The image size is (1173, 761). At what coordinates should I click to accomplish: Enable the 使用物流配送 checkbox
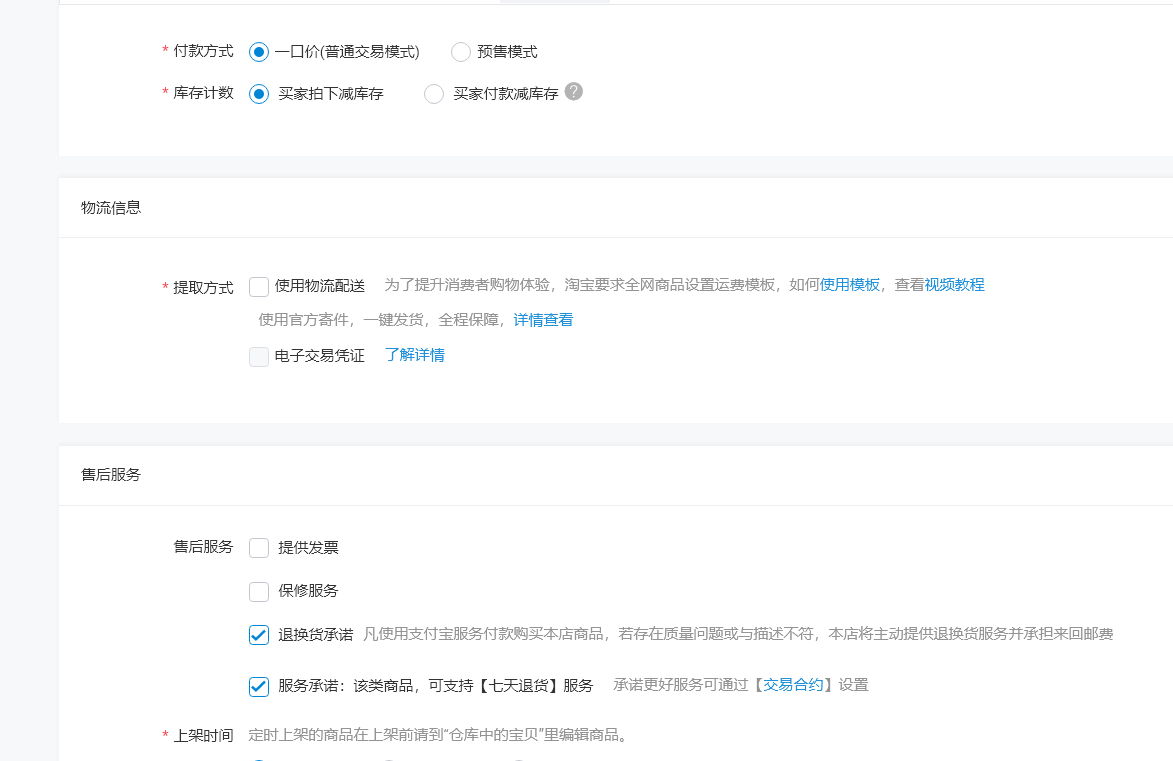click(x=259, y=287)
